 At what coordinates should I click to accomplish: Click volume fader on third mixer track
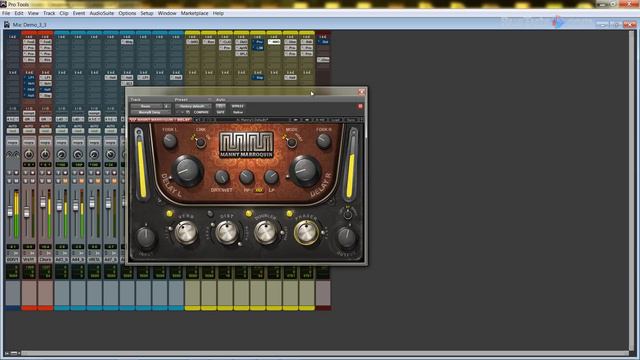42,202
